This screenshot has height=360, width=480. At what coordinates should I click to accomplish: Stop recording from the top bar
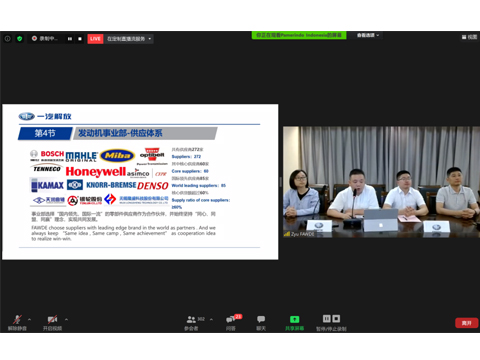80,39
